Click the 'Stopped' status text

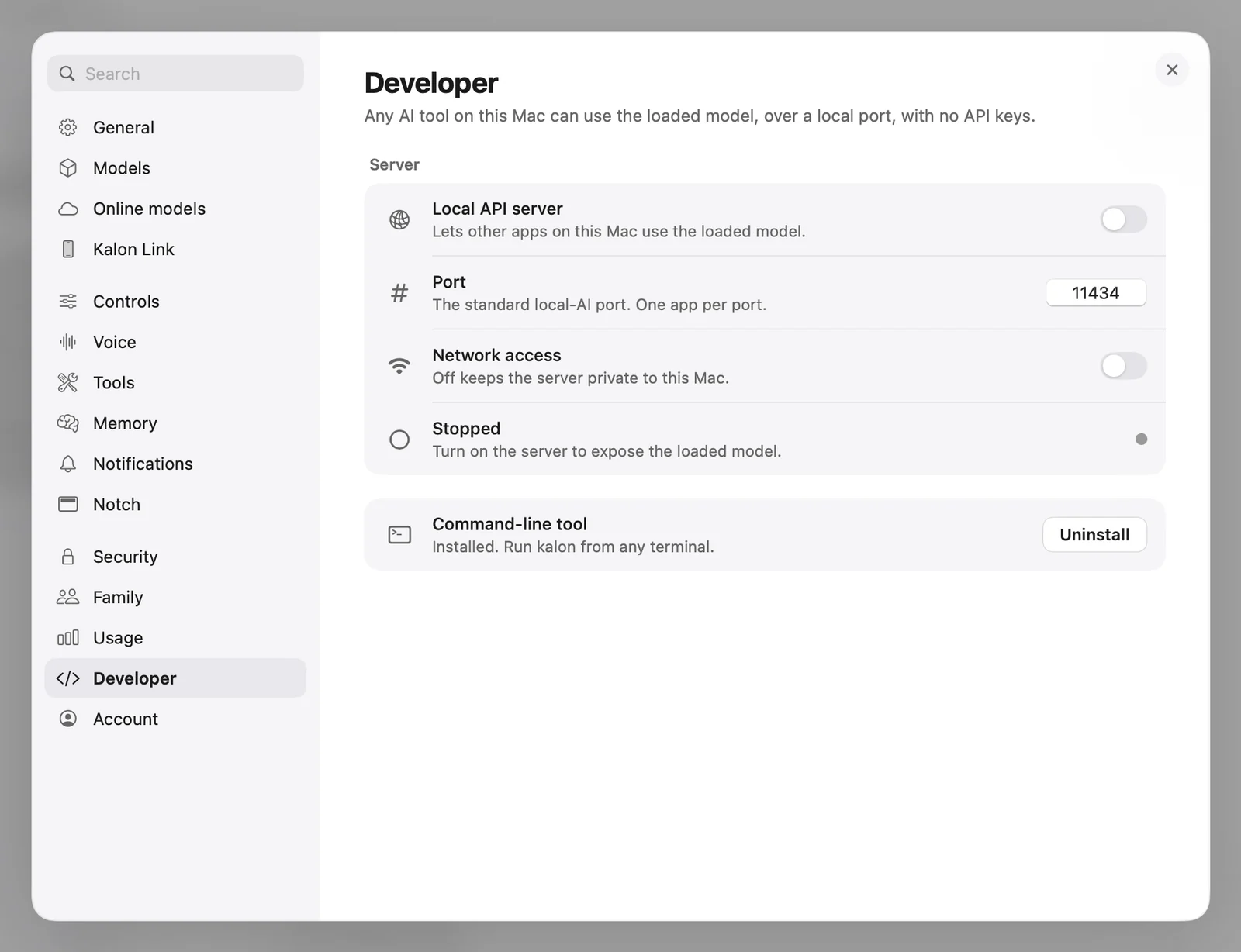pos(466,429)
